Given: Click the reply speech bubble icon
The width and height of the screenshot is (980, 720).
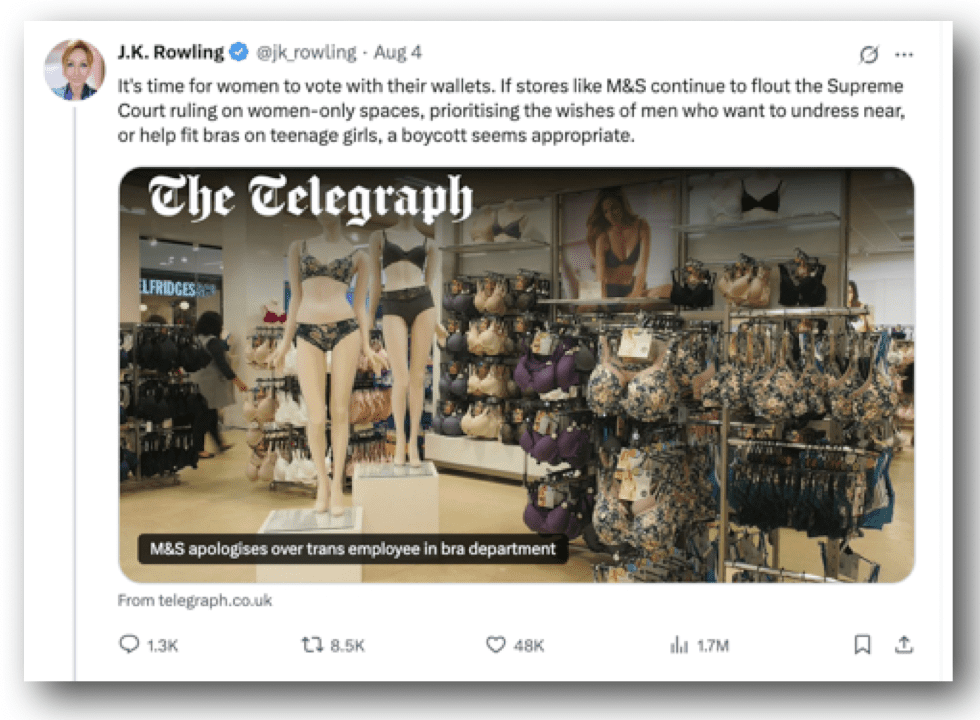Looking at the screenshot, I should [129, 644].
